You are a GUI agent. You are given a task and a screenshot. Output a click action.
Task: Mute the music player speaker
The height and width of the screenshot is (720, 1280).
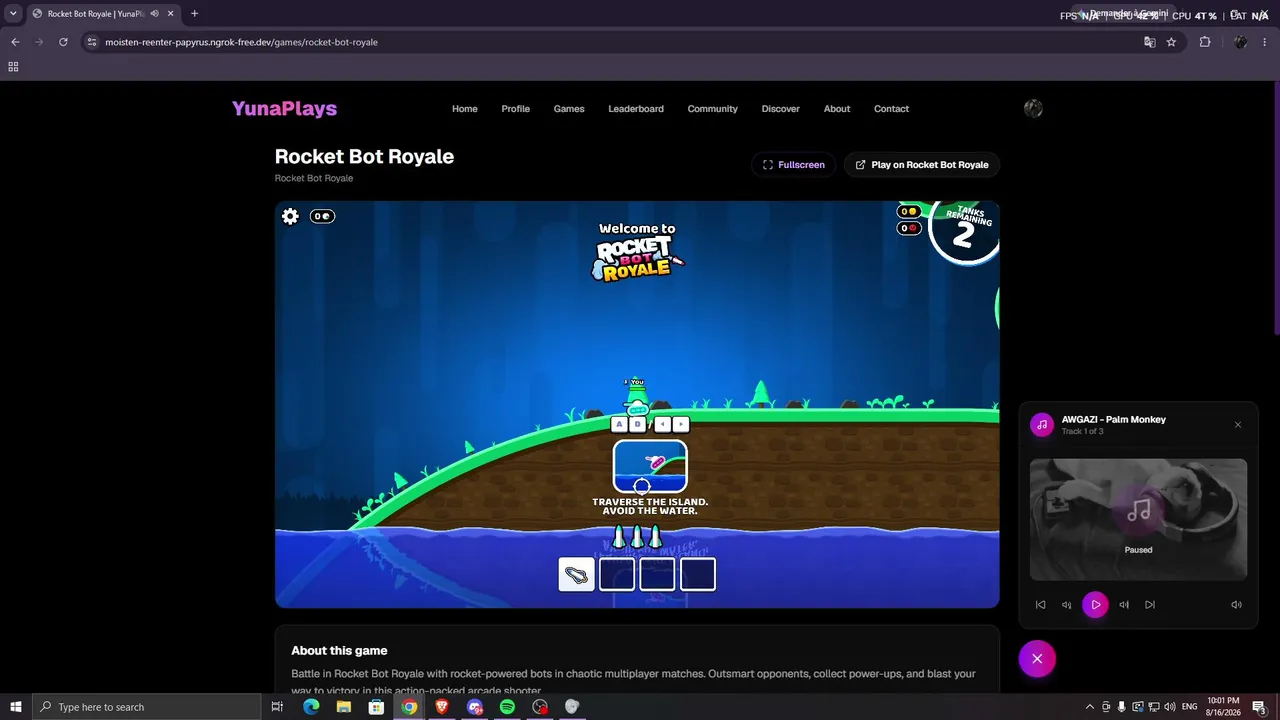tap(1236, 604)
